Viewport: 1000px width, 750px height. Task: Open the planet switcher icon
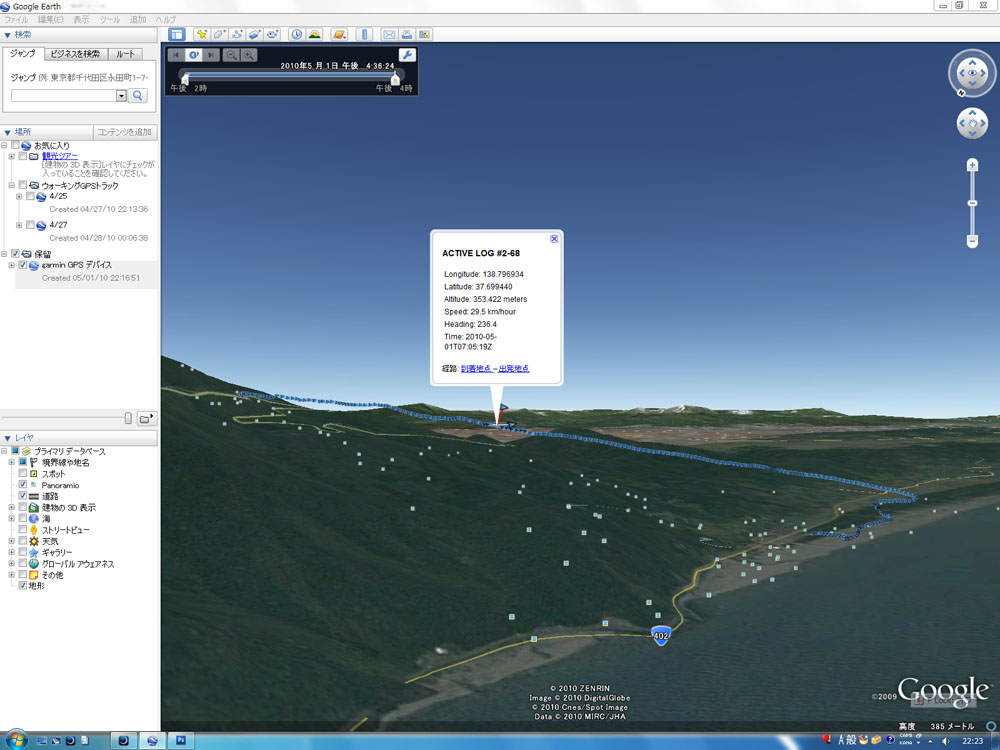(340, 34)
